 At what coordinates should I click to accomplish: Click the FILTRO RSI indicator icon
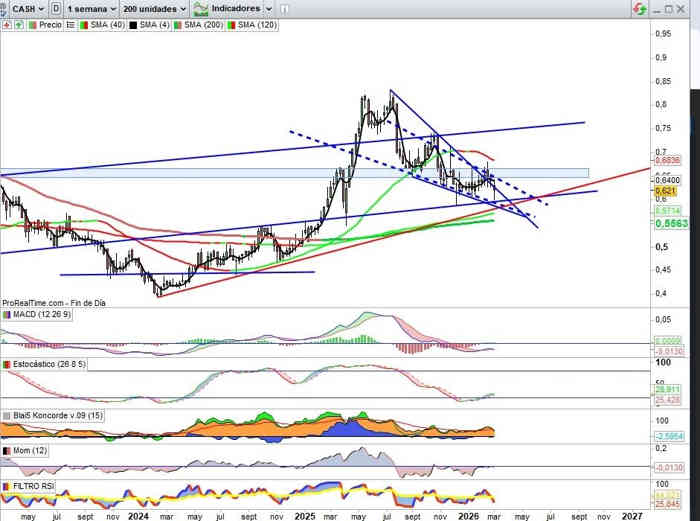(x=7, y=486)
